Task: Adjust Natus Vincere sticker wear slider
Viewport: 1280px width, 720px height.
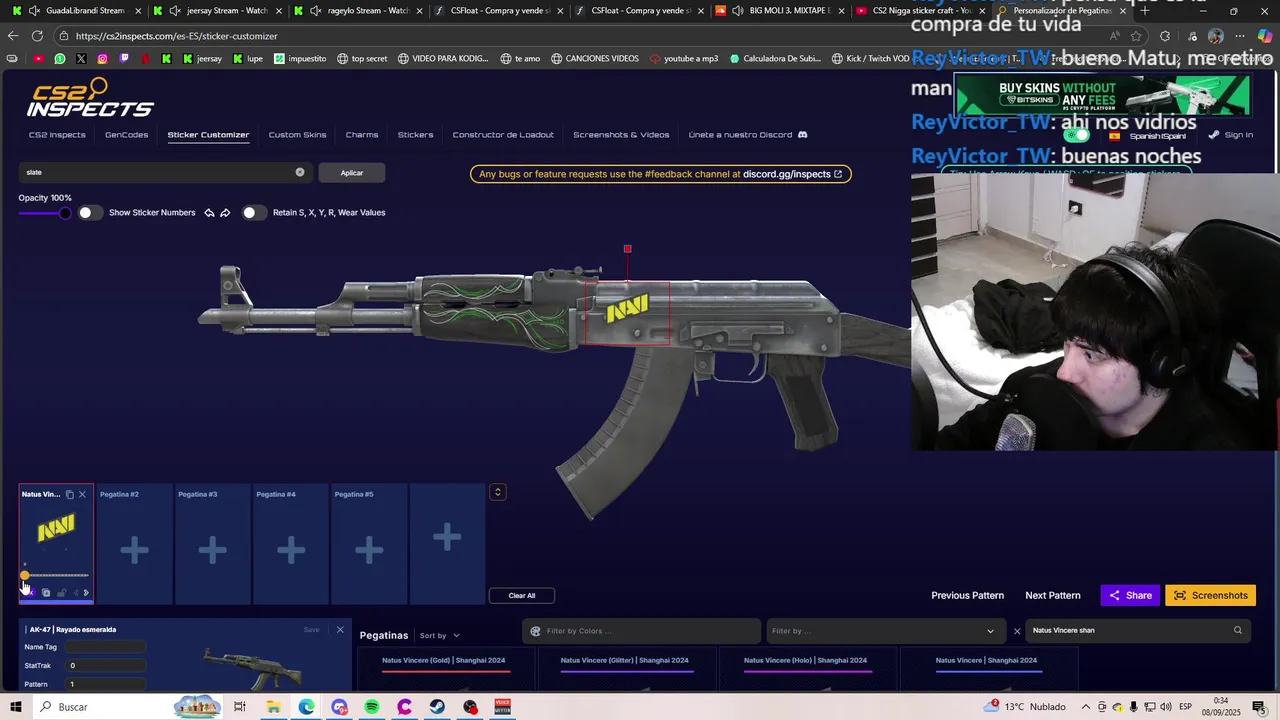Action: (56, 575)
